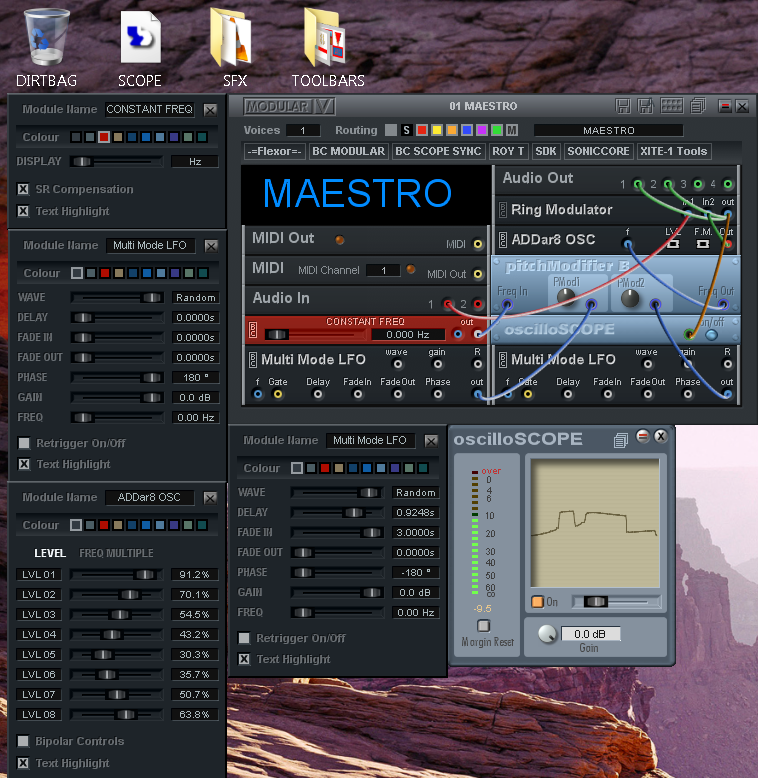Screen dimensions: 758x778
Task: Select the LEVEL tab in ADDar8 OSC
Action: [x=50, y=553]
